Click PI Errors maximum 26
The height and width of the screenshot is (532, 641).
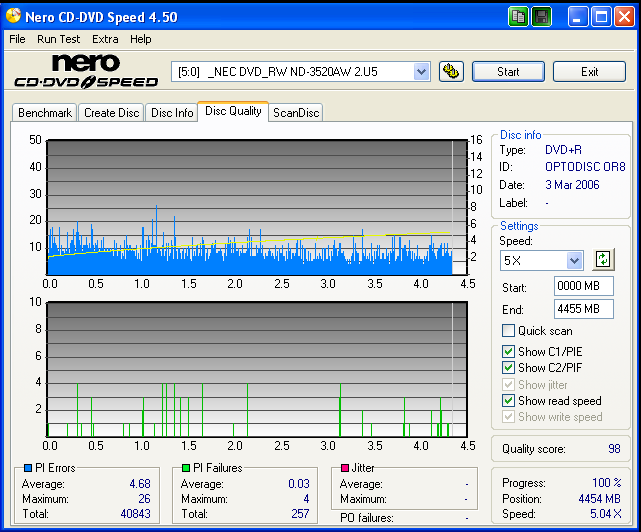point(144,499)
